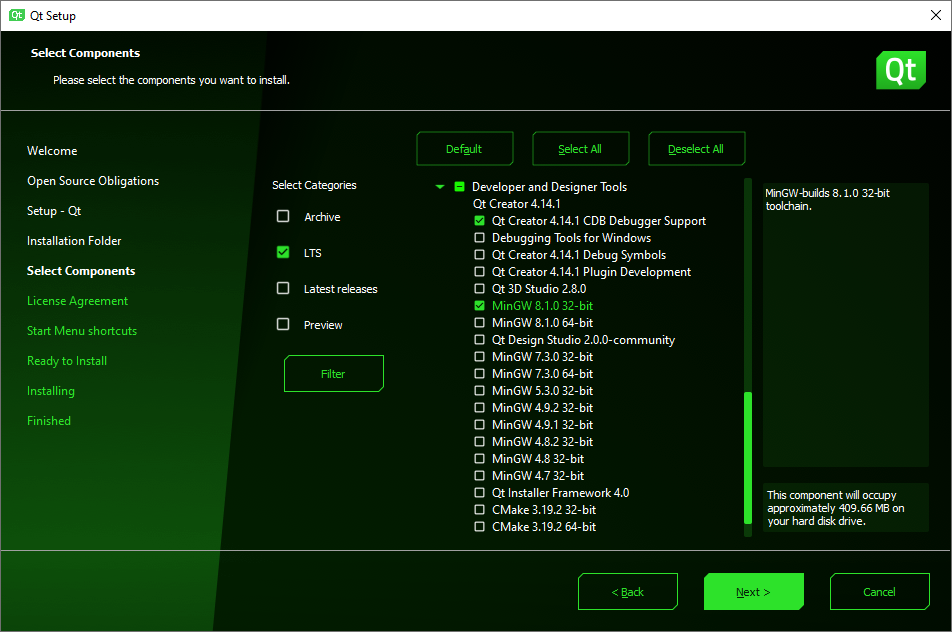Enable the Preview category checkbox
Viewport: 952px width, 632px height.
283,324
